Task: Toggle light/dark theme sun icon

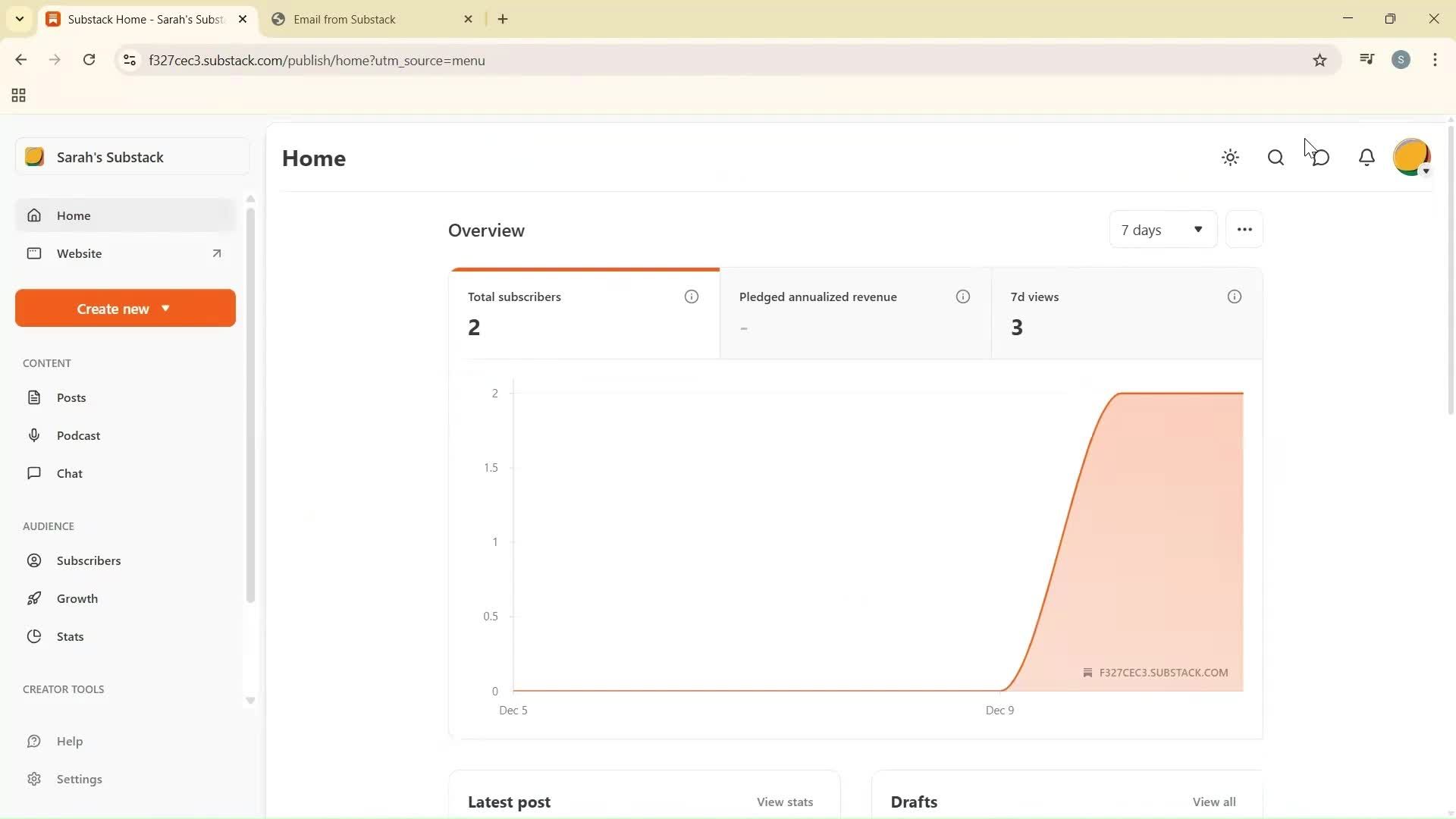Action: click(1230, 158)
